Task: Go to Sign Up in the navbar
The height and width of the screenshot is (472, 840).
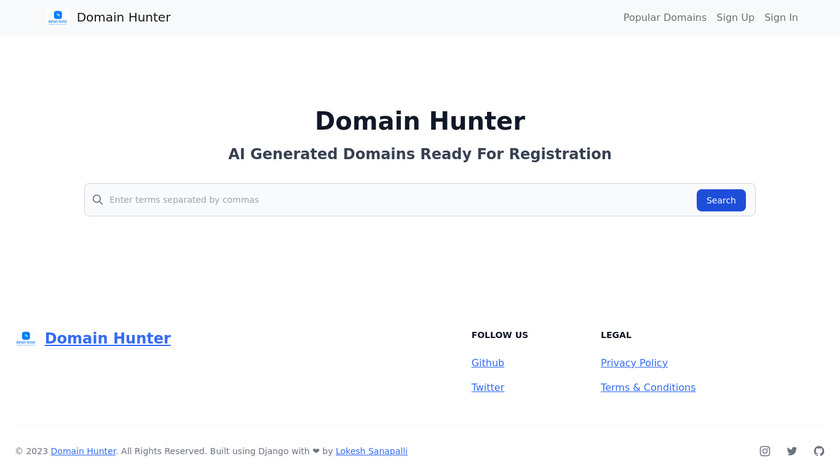Action: 736,18
